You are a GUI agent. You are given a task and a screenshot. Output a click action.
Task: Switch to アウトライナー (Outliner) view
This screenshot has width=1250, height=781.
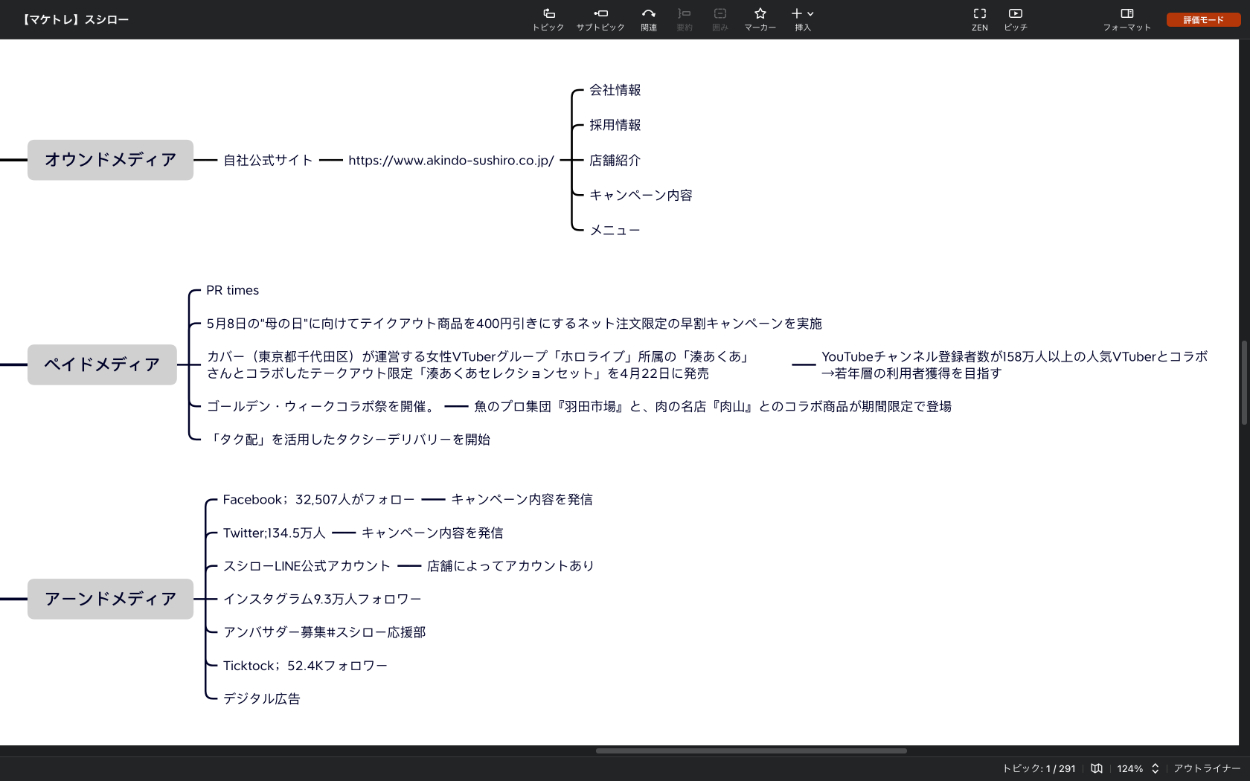tap(1207, 768)
